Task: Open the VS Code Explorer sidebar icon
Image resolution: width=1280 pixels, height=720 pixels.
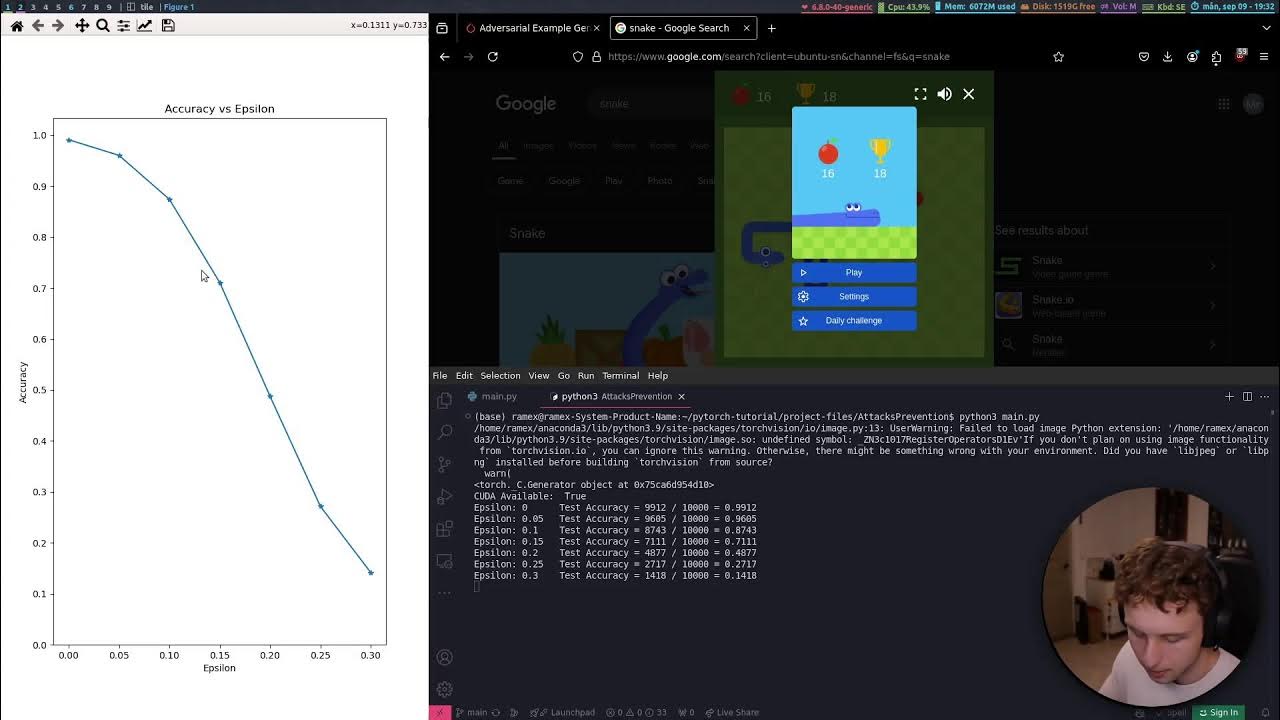Action: point(445,400)
